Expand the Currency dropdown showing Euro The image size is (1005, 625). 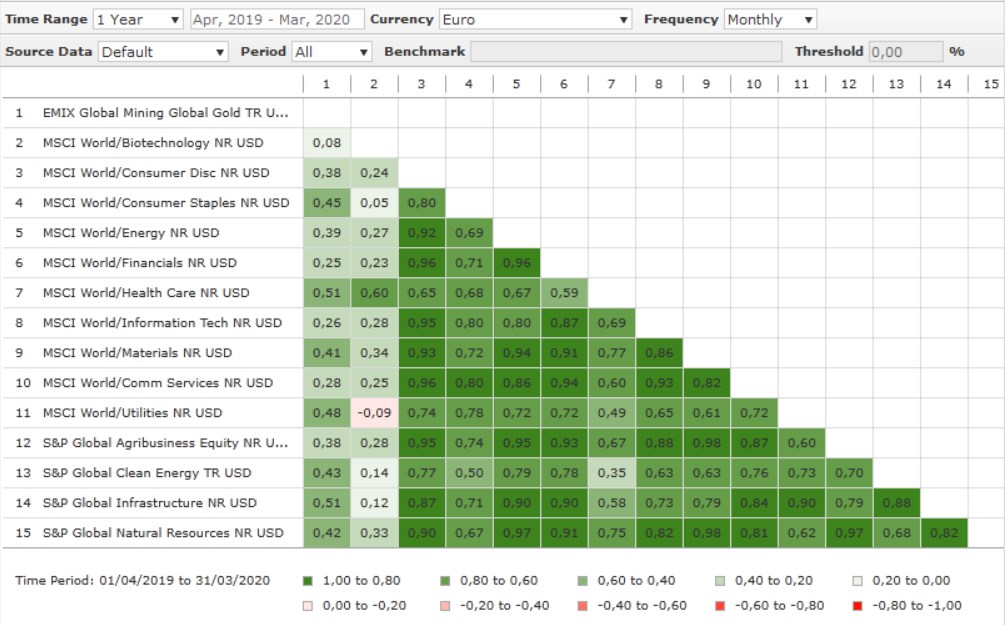[x=535, y=19]
